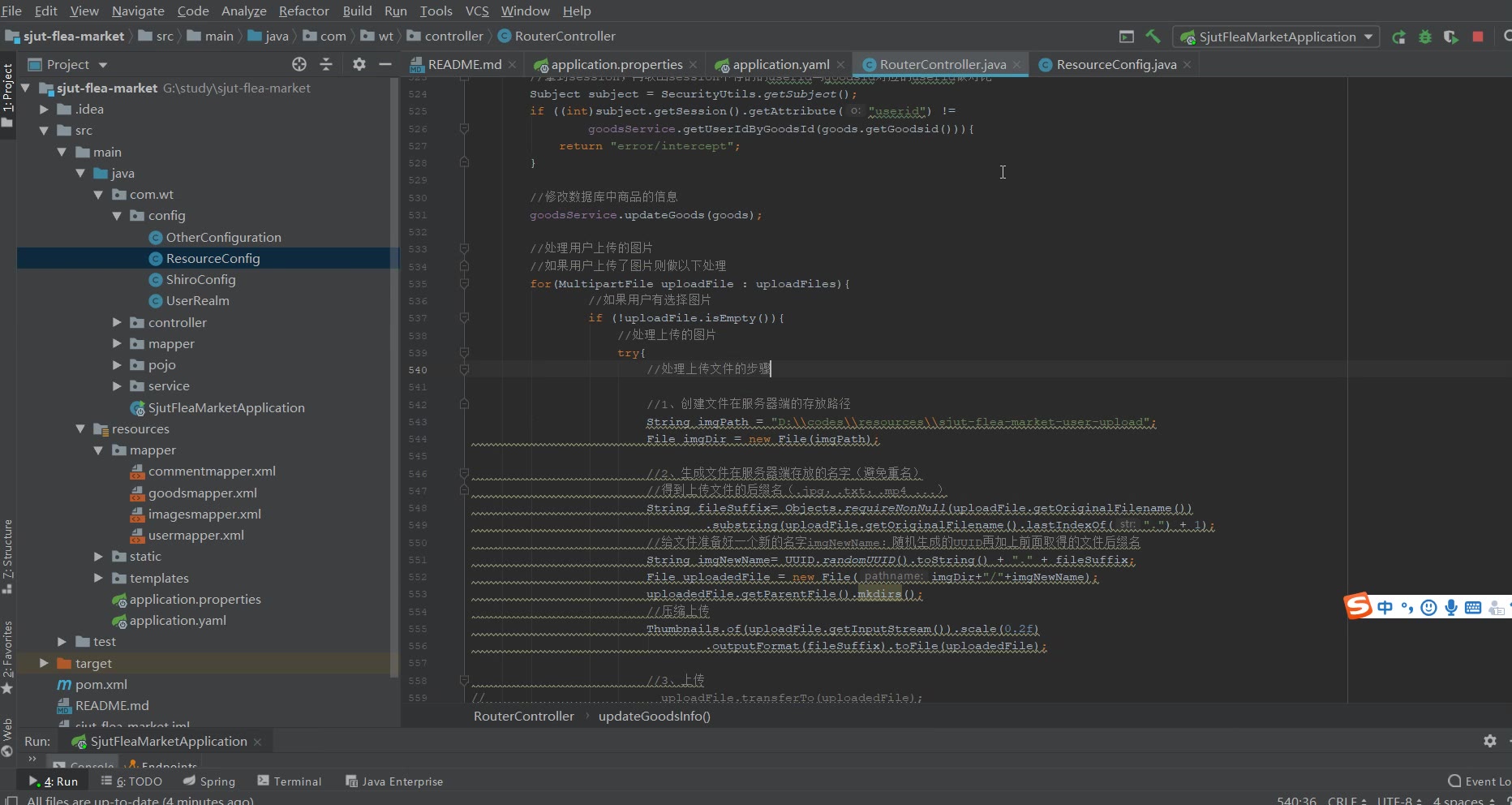Switch to the application.yaml editor tab
Image resolution: width=1512 pixels, height=805 pixels.
(780, 64)
